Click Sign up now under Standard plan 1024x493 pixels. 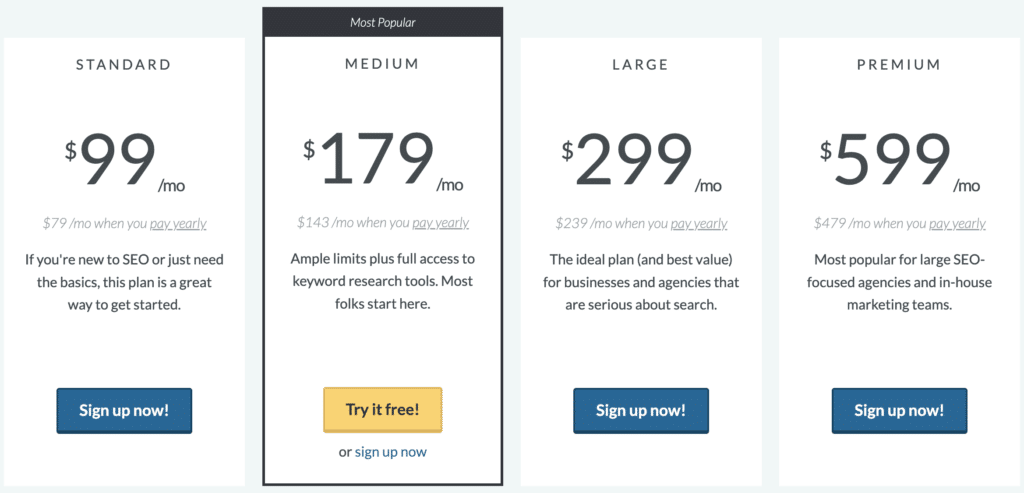coord(124,411)
